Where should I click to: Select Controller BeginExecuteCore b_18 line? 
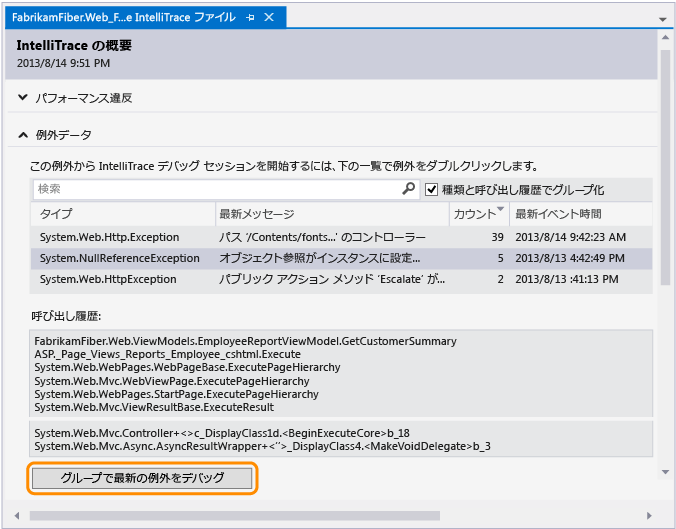(x=222, y=433)
